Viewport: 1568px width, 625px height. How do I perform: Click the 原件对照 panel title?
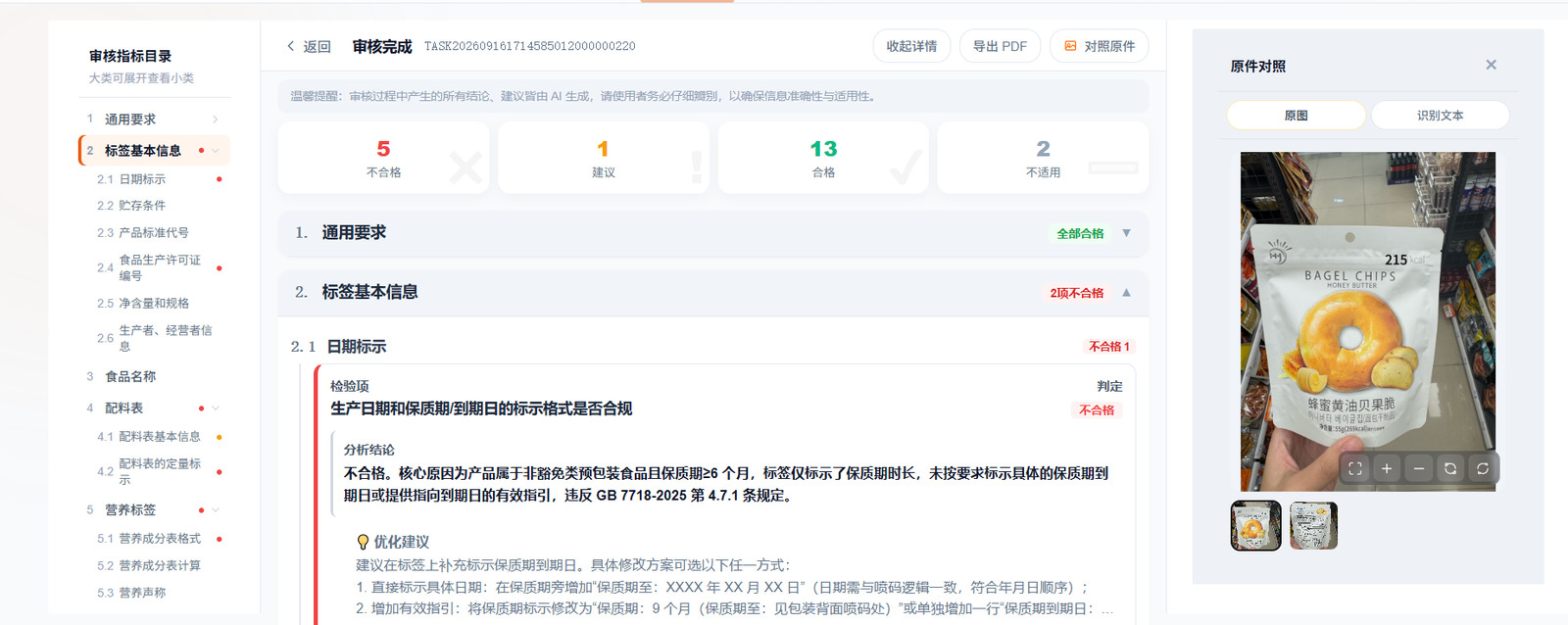[x=1258, y=67]
